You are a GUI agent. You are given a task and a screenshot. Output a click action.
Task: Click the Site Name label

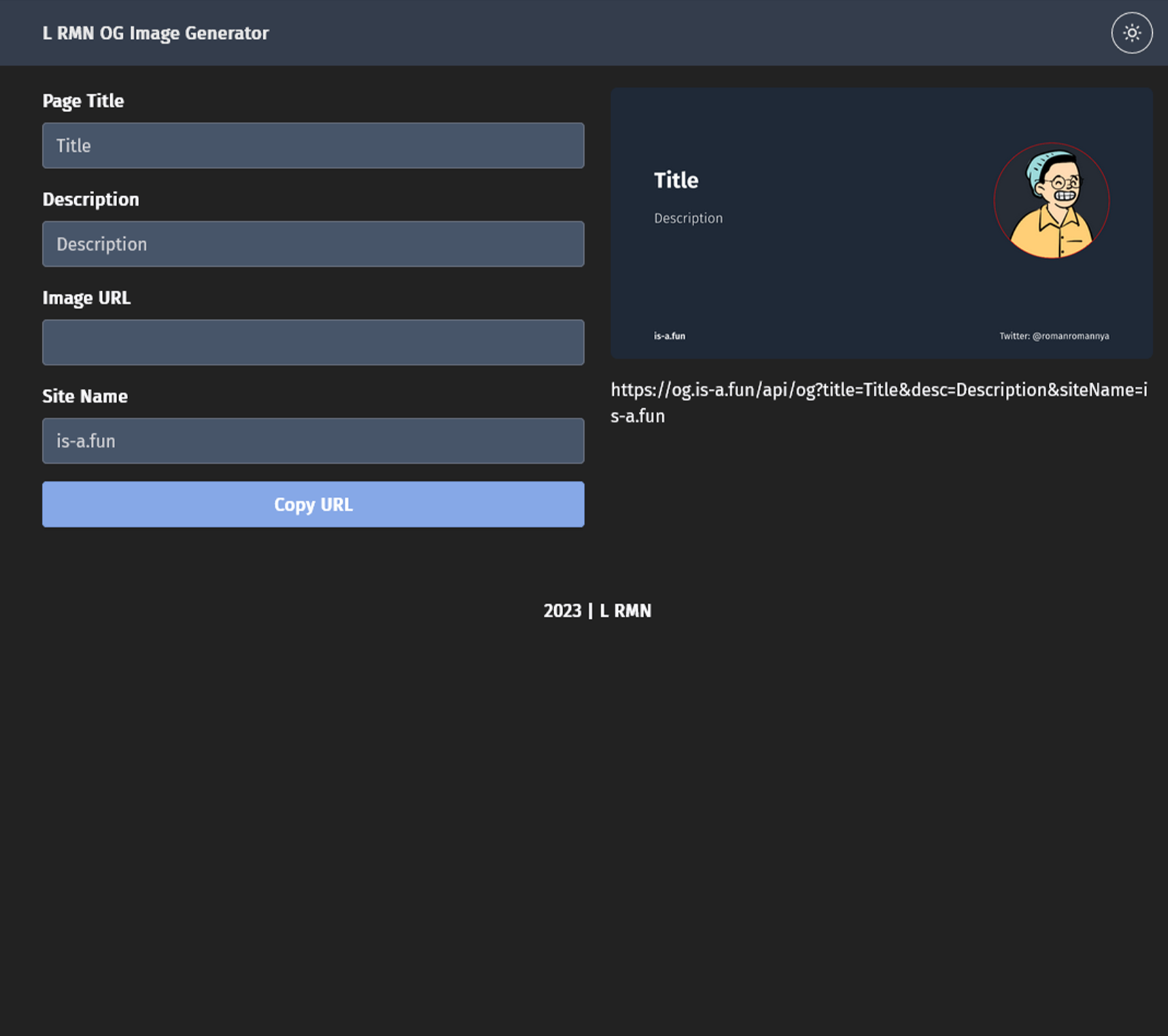[85, 396]
